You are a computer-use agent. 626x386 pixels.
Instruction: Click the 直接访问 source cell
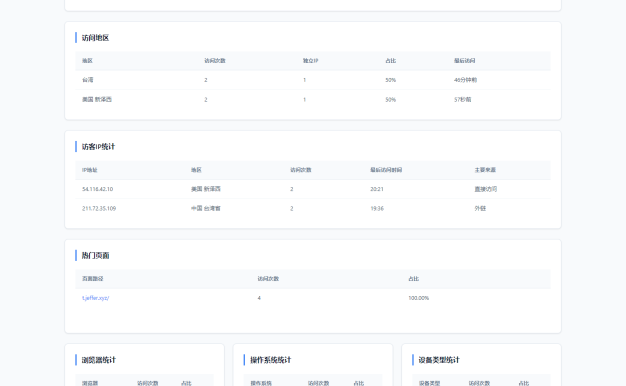pos(486,189)
